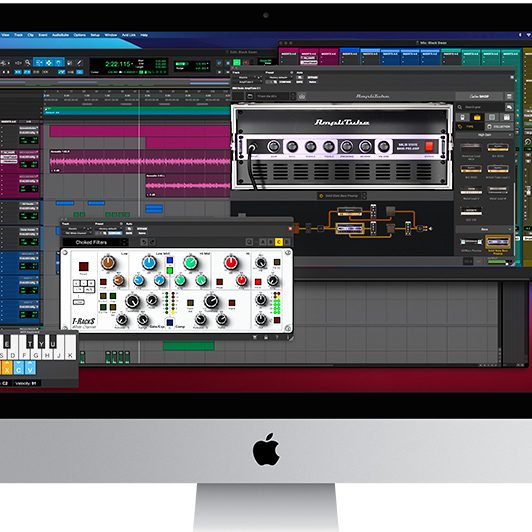
Task: Open the Clip menu
Action: (x=31, y=35)
